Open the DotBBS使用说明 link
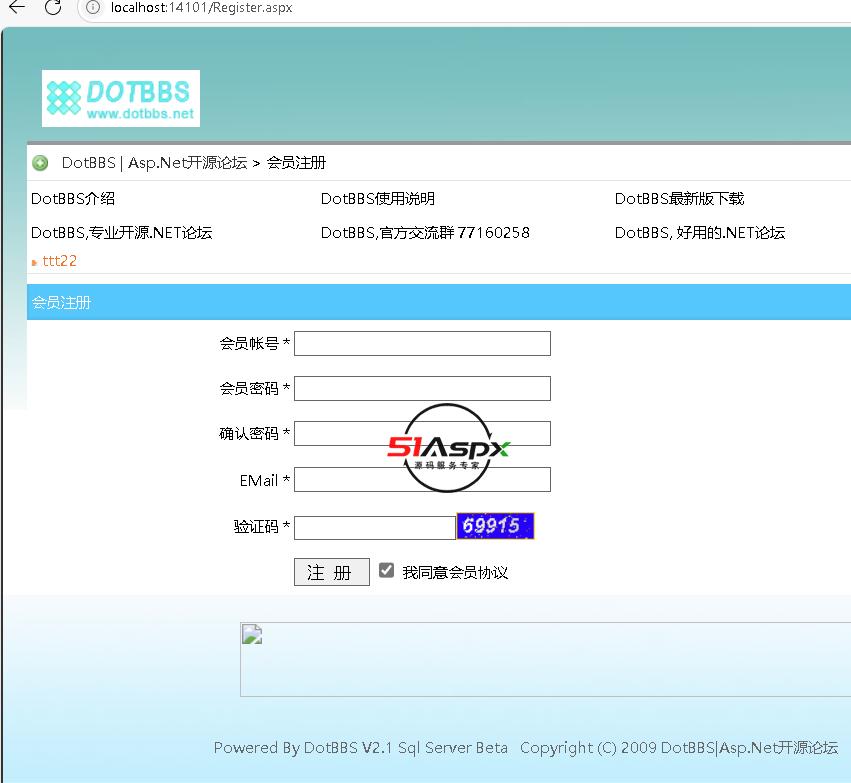Viewport: 851px width, 783px height. click(378, 199)
